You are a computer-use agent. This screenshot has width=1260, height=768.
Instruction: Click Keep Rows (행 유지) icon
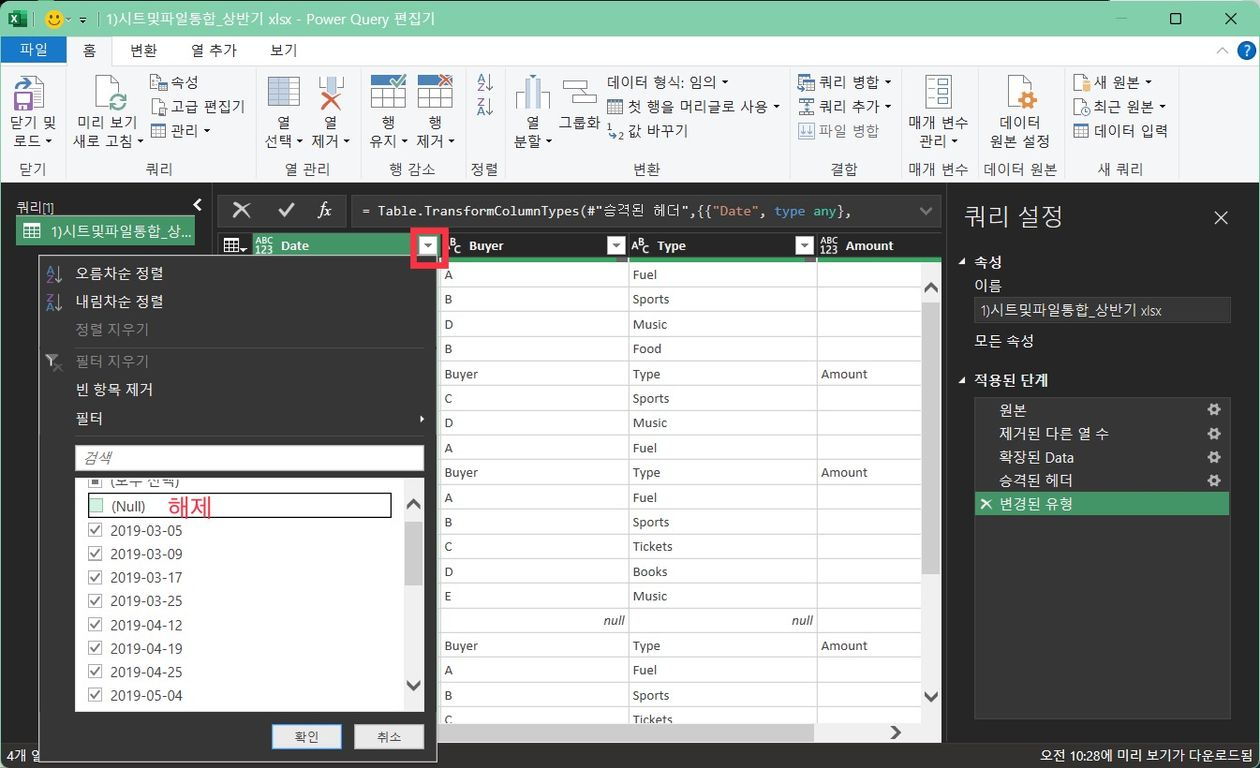tap(387, 91)
